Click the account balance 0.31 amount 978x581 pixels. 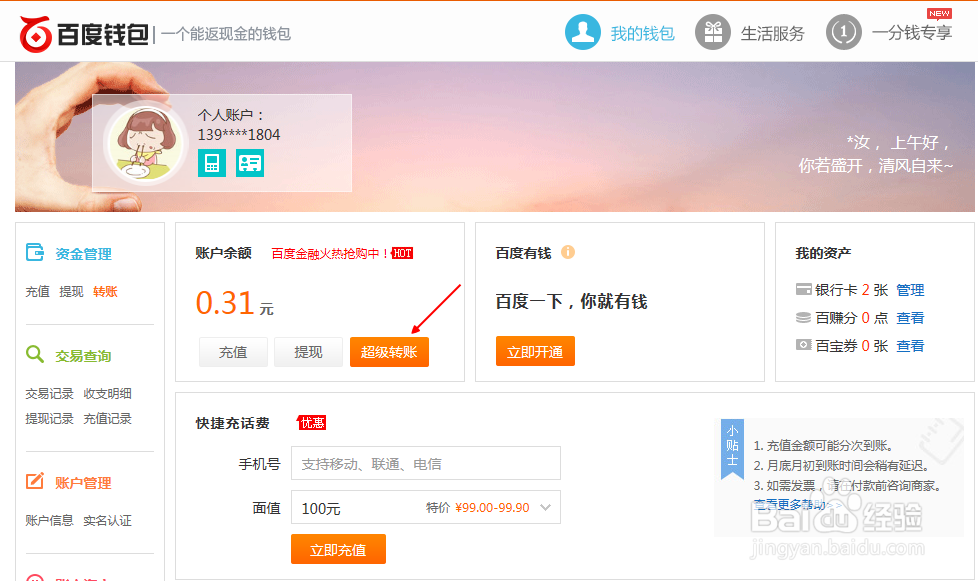(x=225, y=303)
